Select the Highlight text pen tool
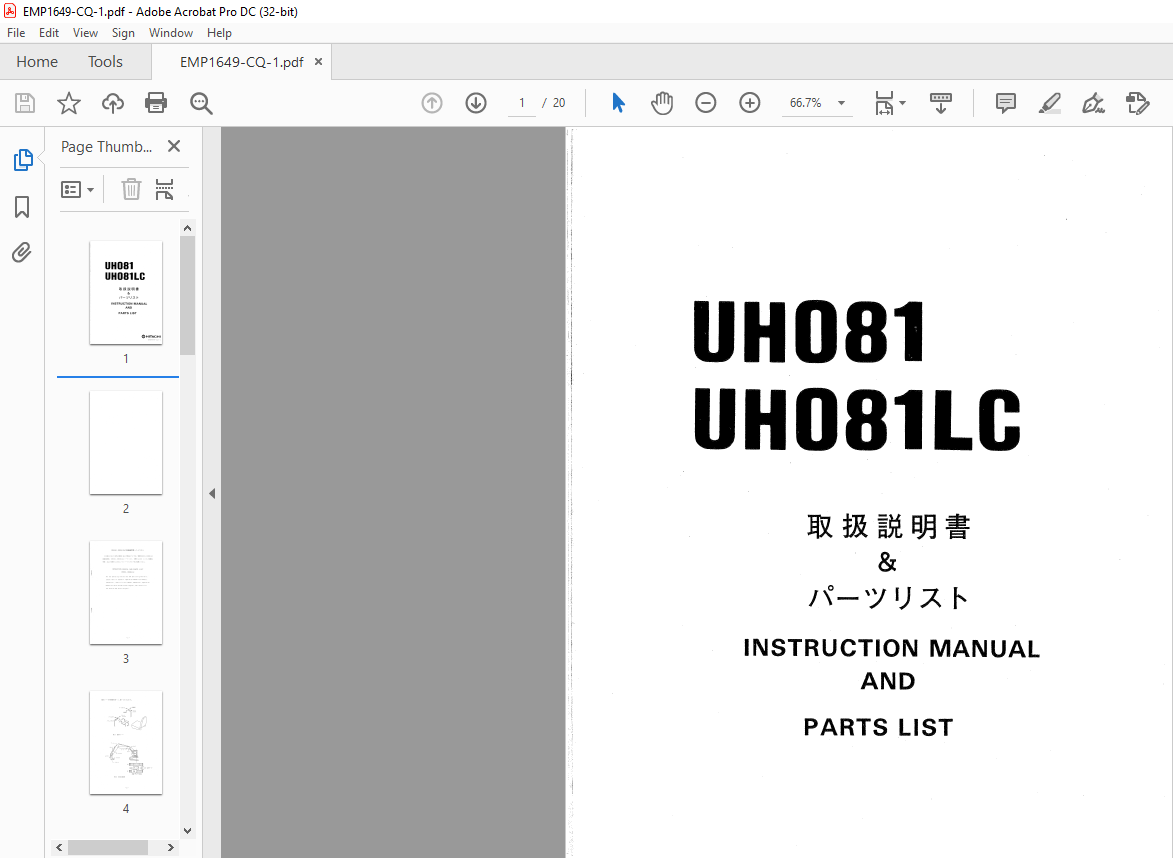The height and width of the screenshot is (858, 1173). coord(1050,103)
